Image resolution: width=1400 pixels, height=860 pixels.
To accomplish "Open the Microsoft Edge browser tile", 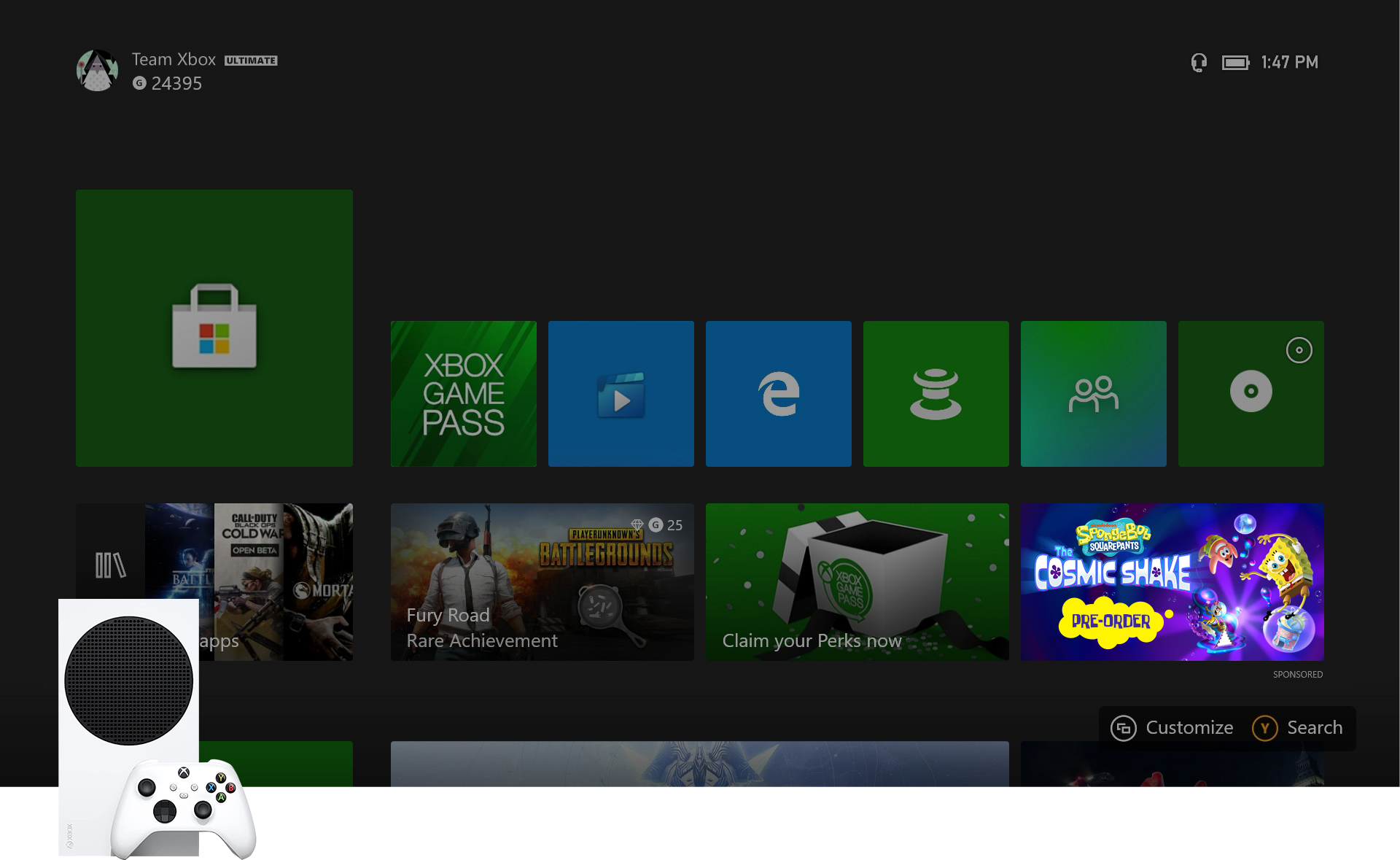I will click(778, 393).
